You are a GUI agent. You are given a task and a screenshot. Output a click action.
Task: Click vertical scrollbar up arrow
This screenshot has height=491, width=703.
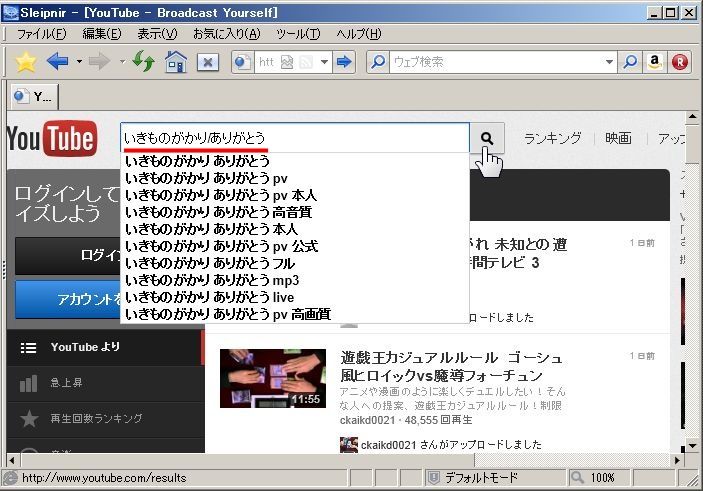(692, 117)
